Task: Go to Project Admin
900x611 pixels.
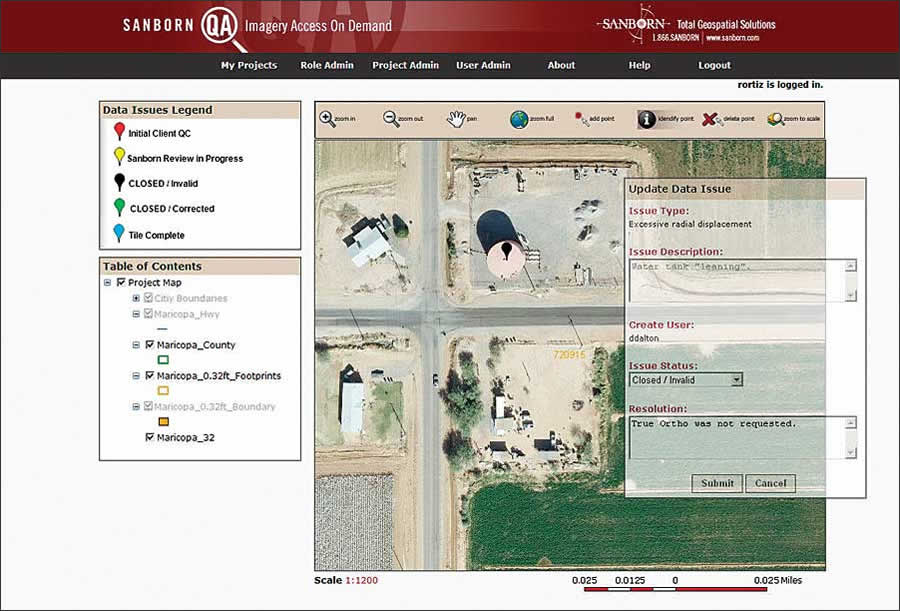Action: click(x=405, y=65)
